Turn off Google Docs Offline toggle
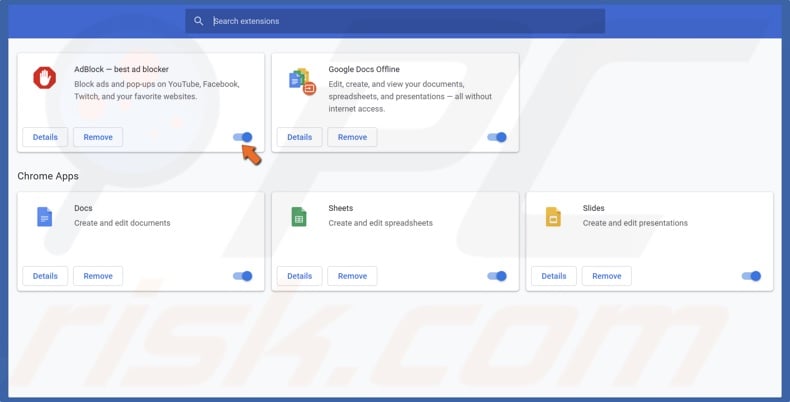The height and width of the screenshot is (402, 790). 497,137
